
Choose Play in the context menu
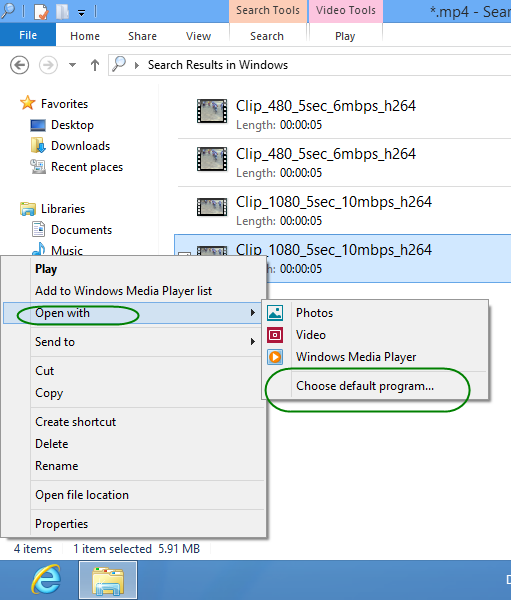tap(134, 269)
